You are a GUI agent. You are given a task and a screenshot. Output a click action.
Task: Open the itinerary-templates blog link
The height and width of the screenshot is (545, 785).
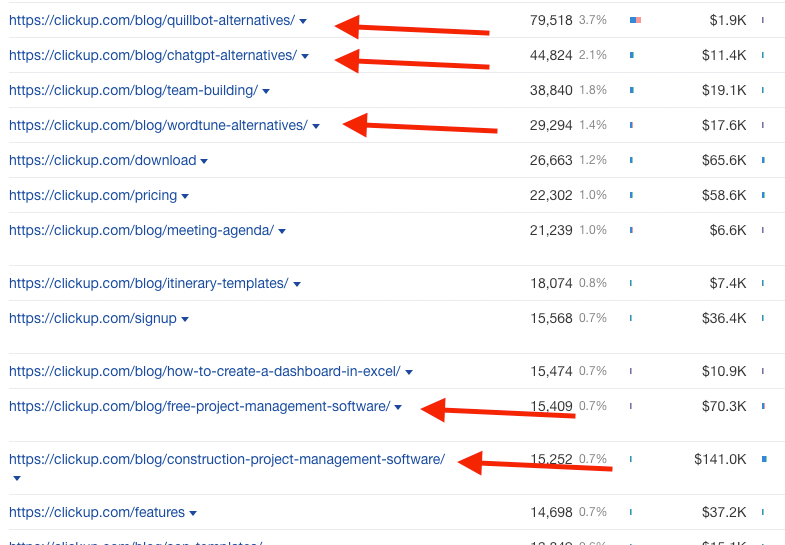(148, 283)
